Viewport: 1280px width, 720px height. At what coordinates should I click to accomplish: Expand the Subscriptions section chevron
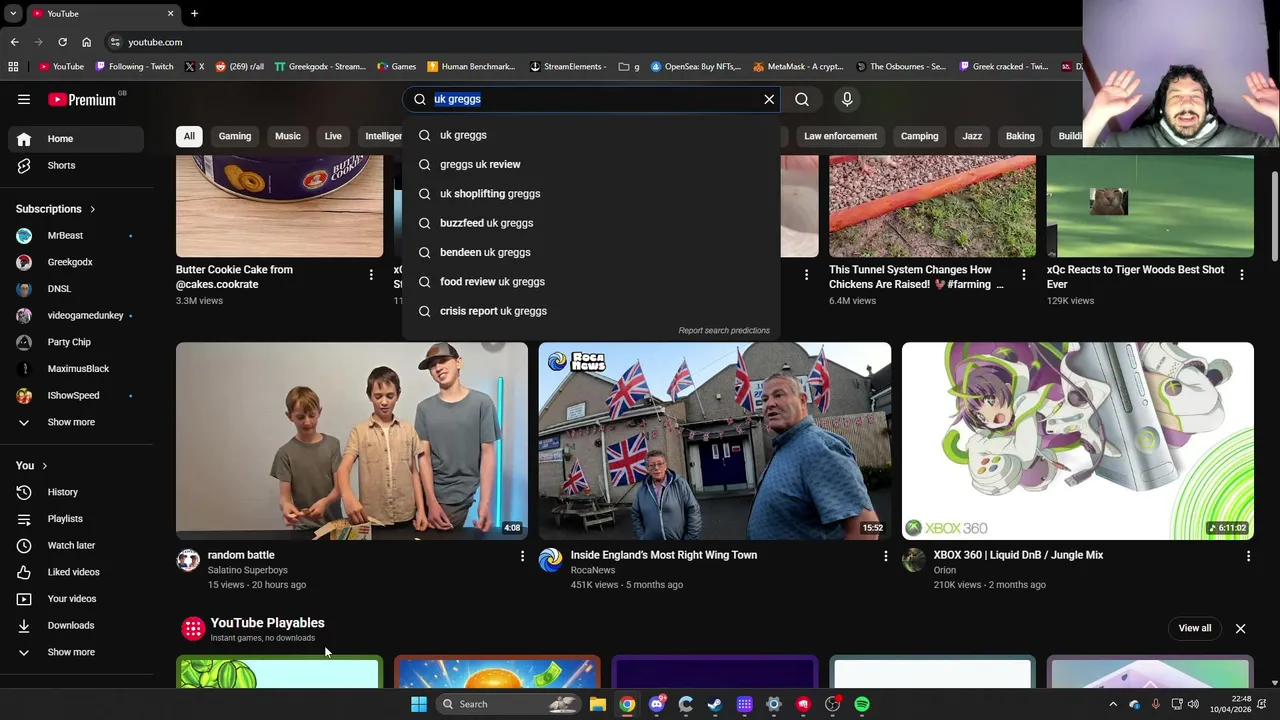click(92, 209)
